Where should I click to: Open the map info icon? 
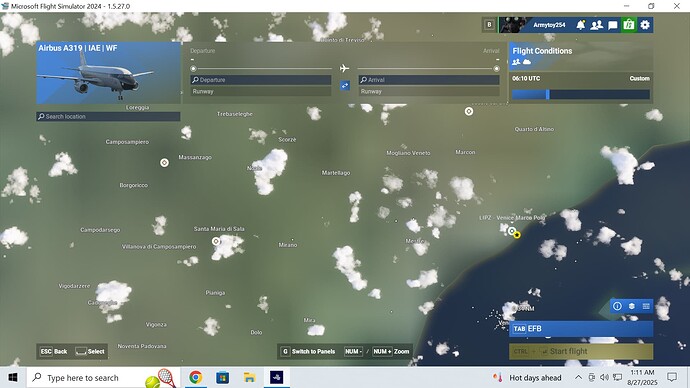[617, 306]
